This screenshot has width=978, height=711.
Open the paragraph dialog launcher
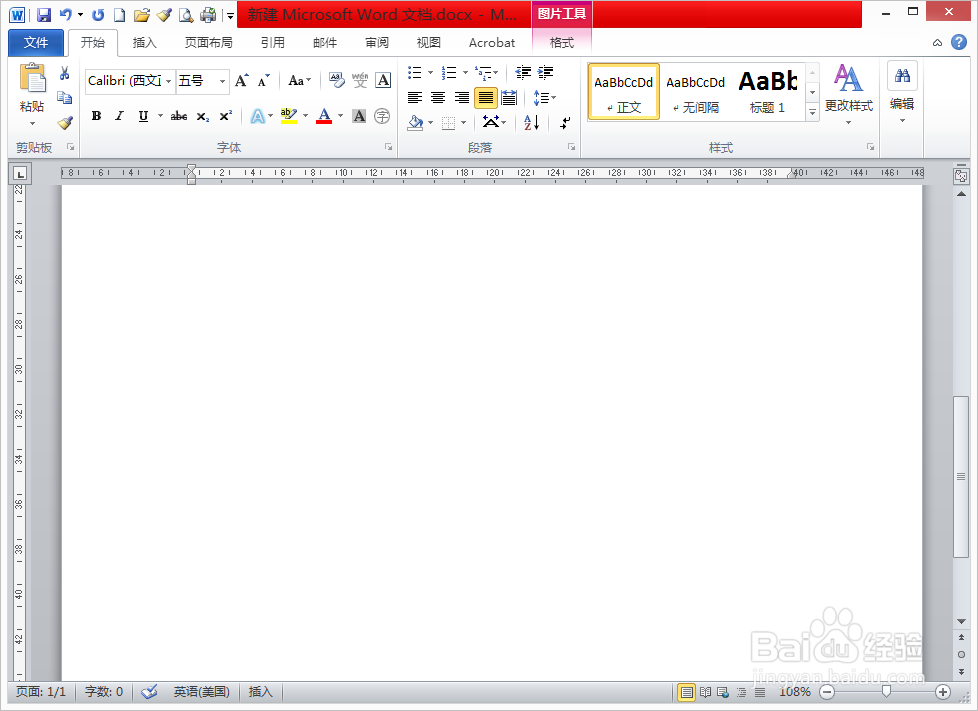(x=571, y=147)
